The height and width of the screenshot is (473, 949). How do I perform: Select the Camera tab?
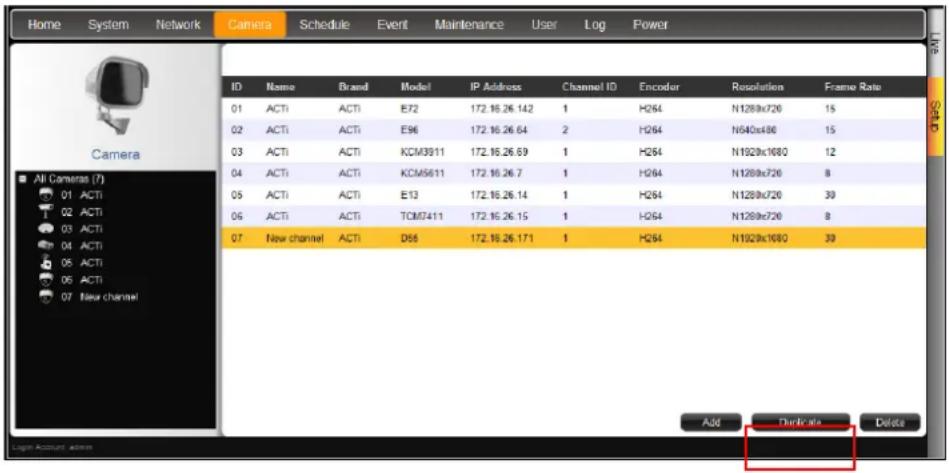250,25
